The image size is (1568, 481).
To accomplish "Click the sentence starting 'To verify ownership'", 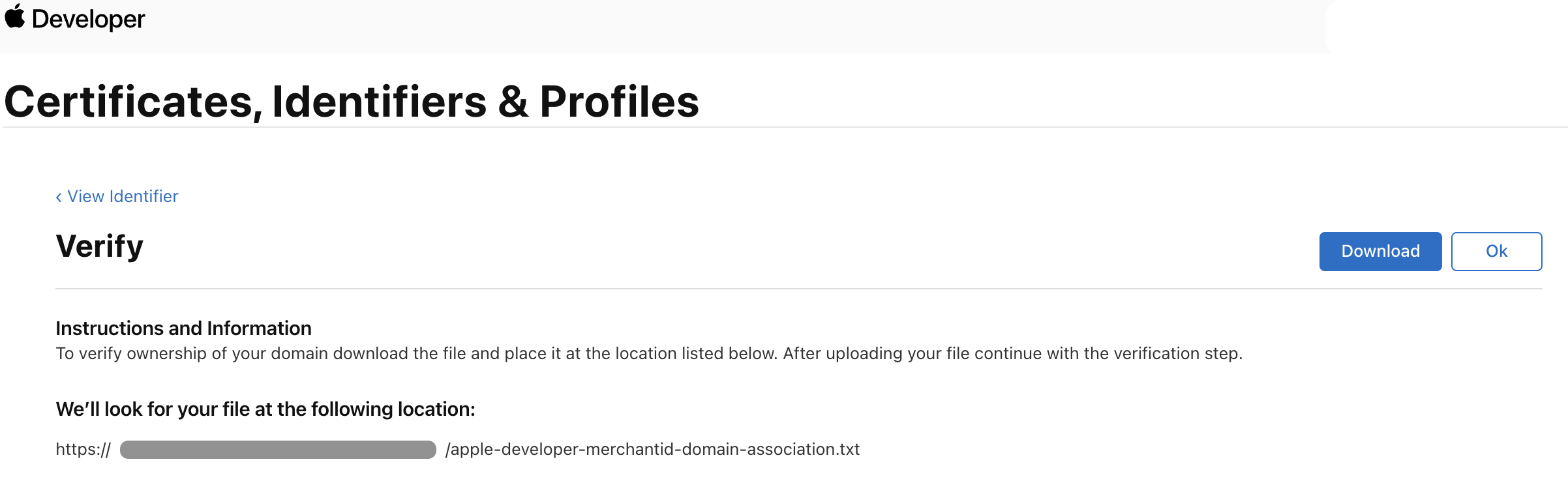I will (417, 354).
